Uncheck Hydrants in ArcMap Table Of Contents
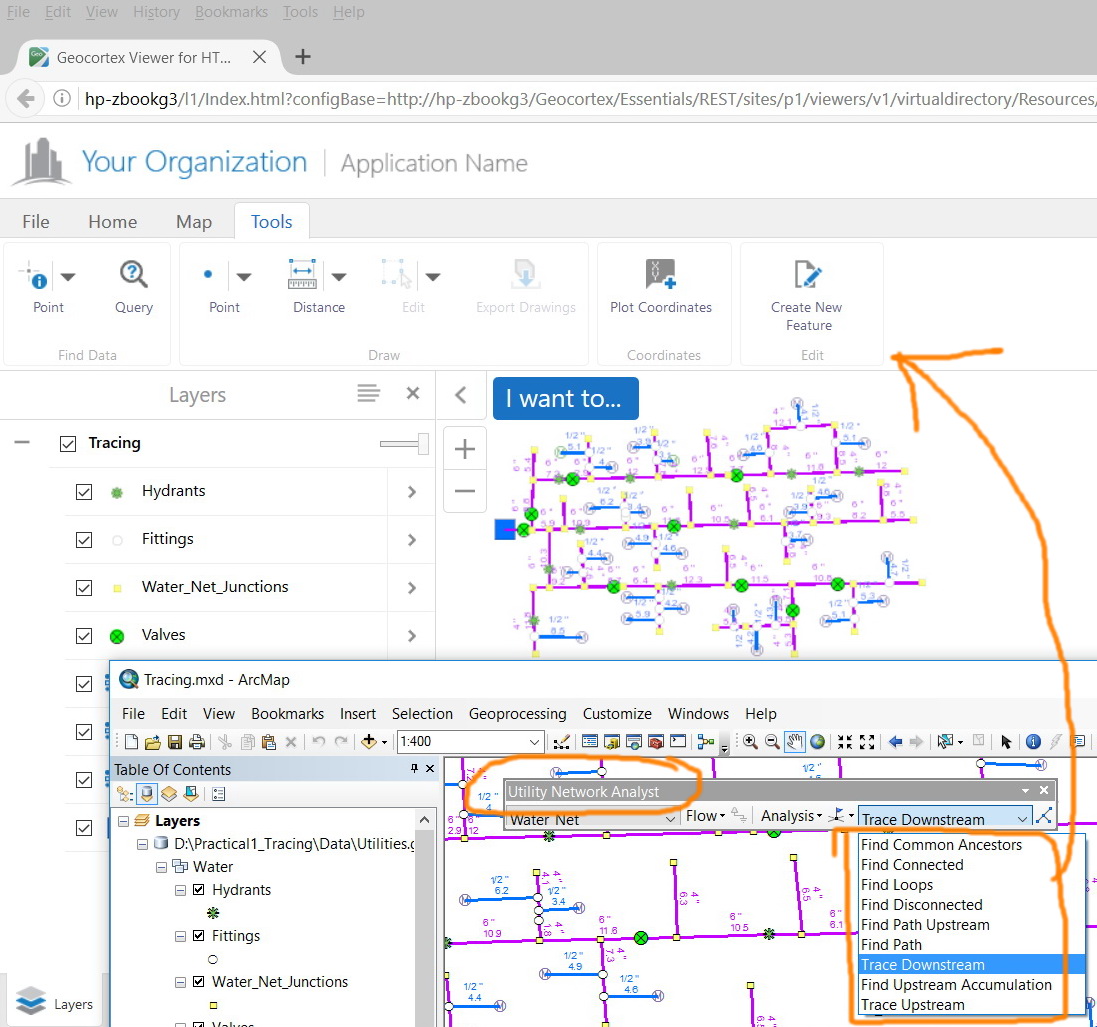The height and width of the screenshot is (1027, 1097). (x=199, y=890)
